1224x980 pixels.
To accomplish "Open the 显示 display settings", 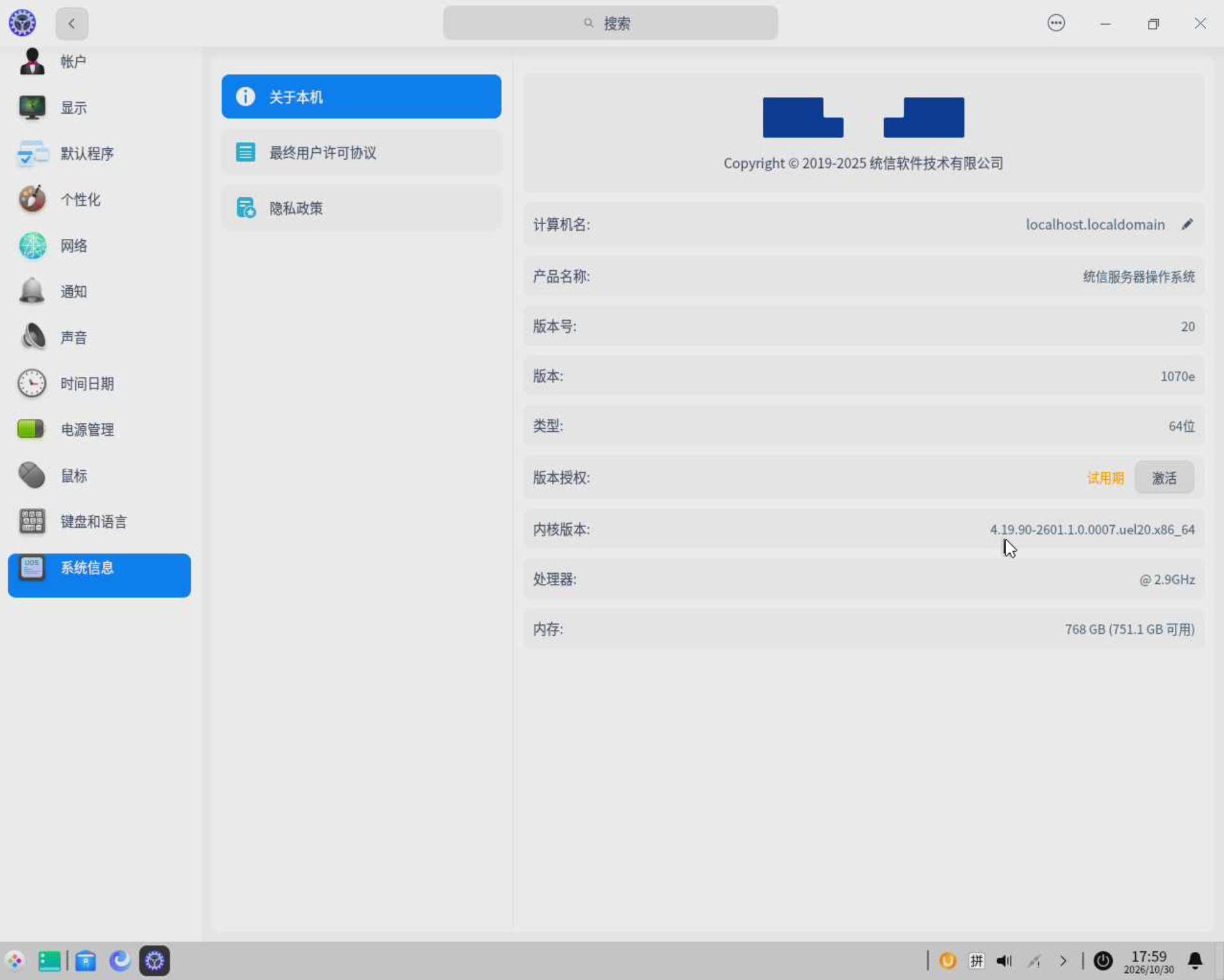I will (x=99, y=107).
